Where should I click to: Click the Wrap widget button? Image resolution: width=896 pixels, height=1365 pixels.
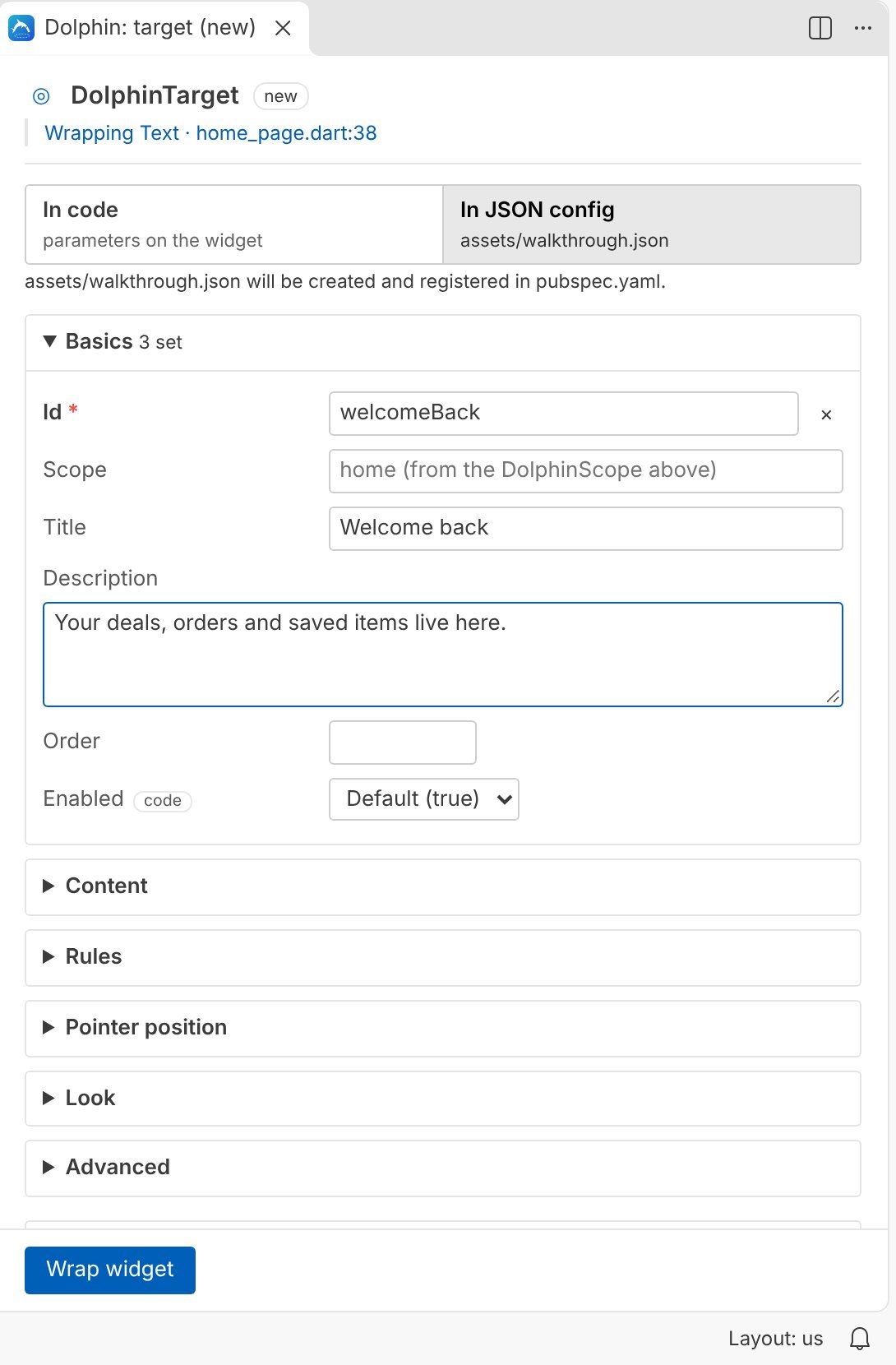coord(110,1270)
